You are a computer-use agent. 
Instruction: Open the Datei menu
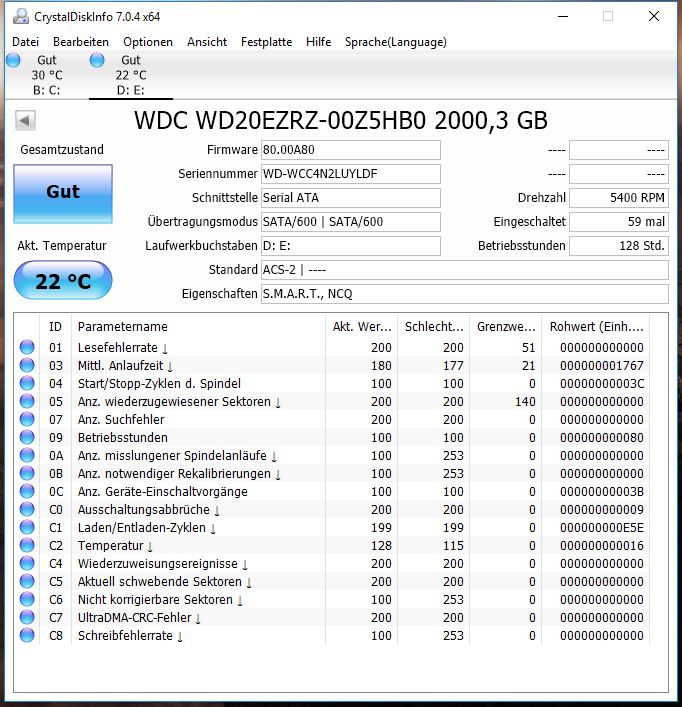(25, 42)
